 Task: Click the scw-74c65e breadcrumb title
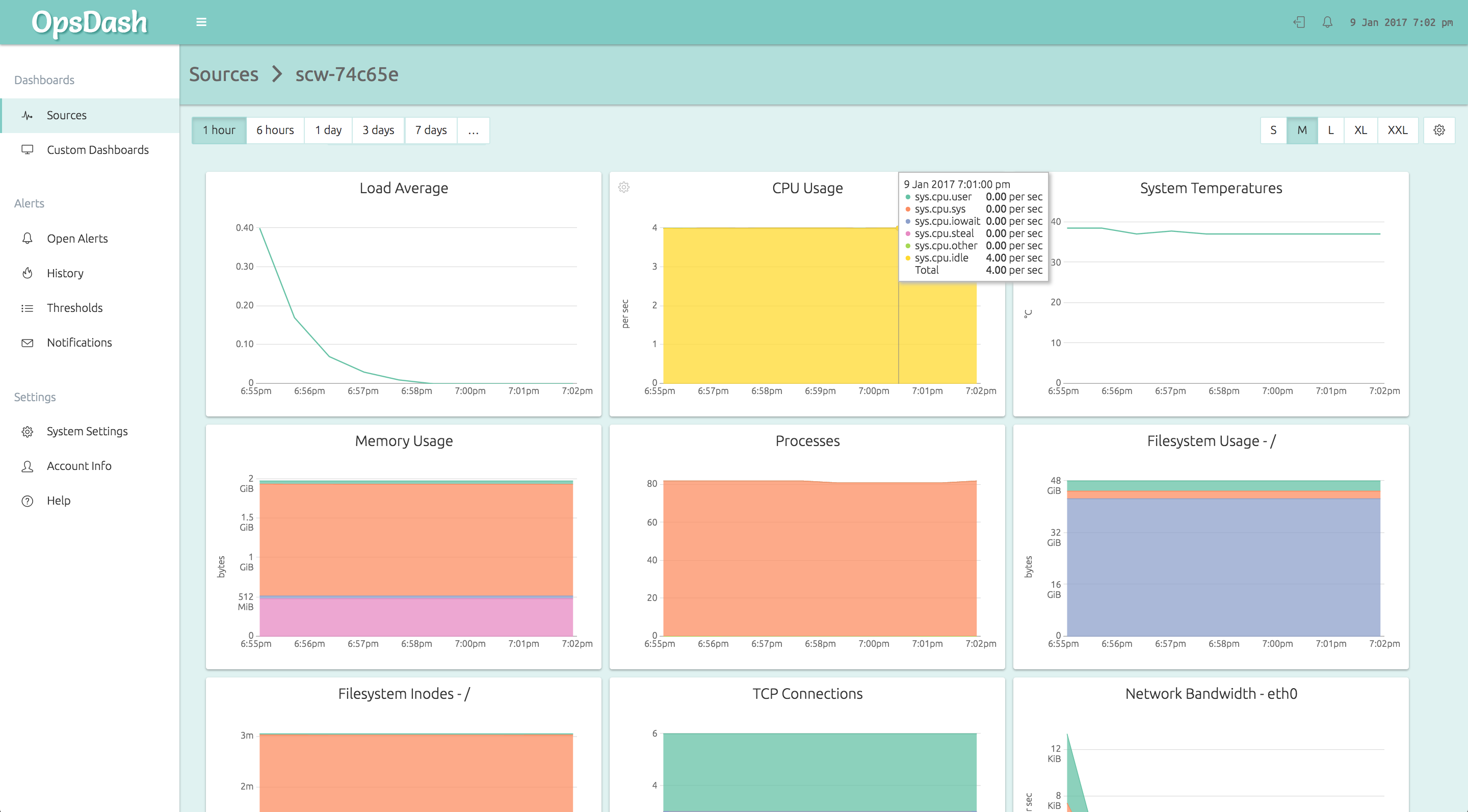347,74
